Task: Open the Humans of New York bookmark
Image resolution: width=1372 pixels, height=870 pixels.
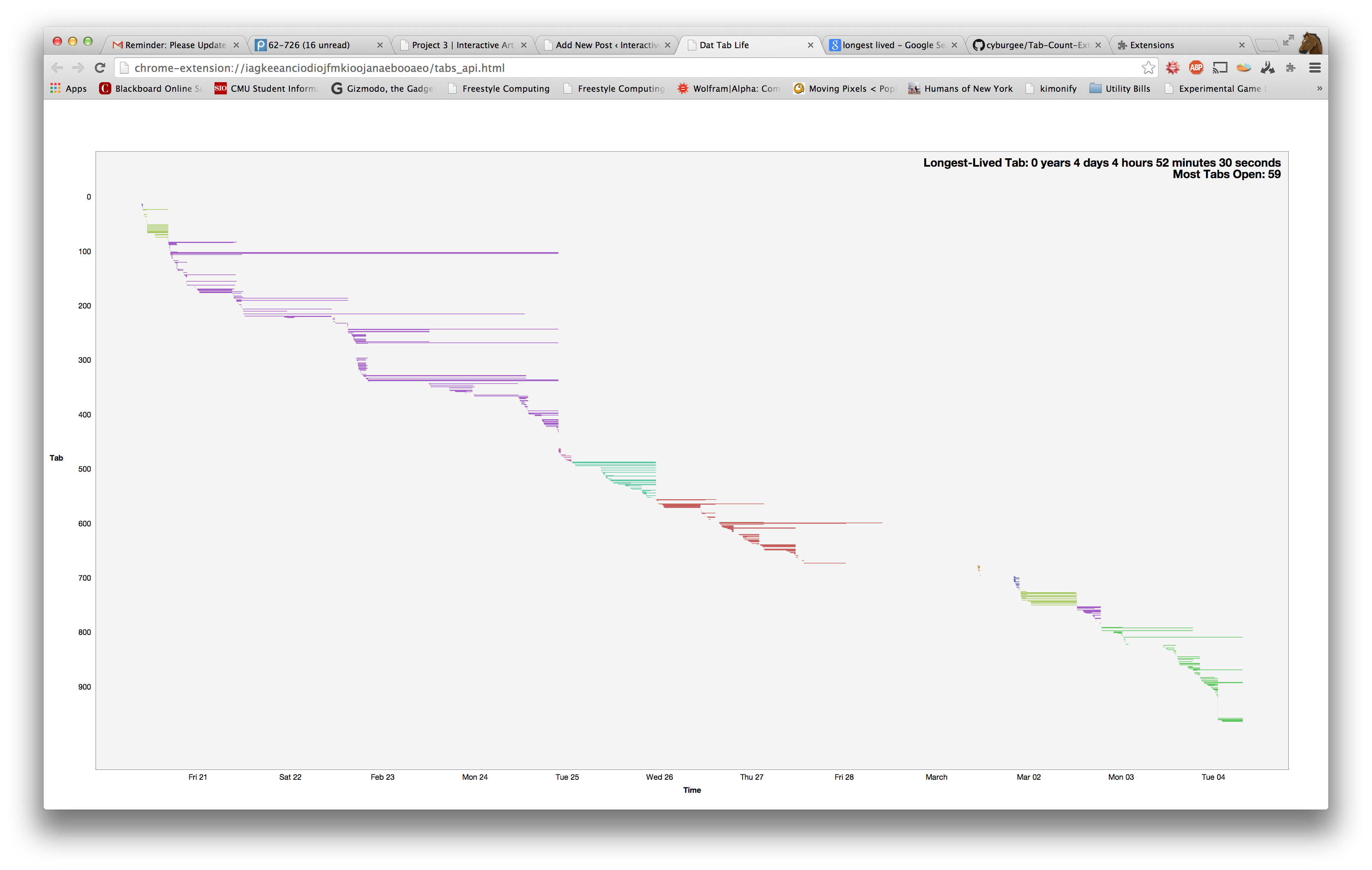Action: pos(961,88)
